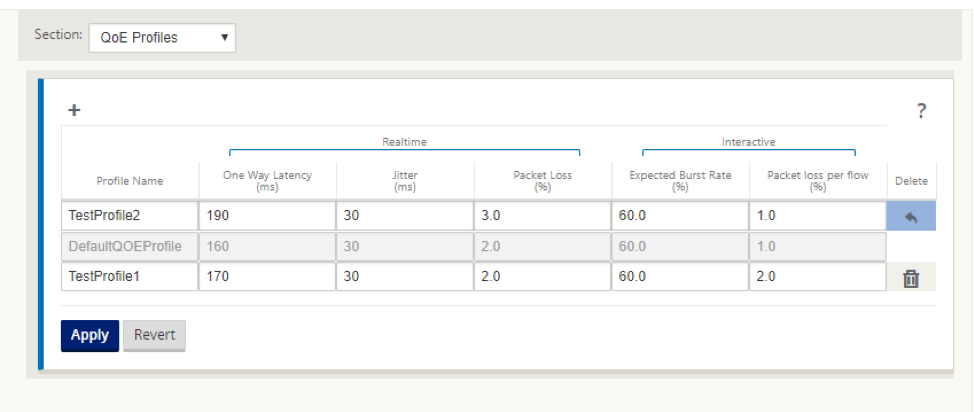Select TestProfile2 one way latency field 190
Image resolution: width=974 pixels, height=412 pixels.
[x=268, y=216]
